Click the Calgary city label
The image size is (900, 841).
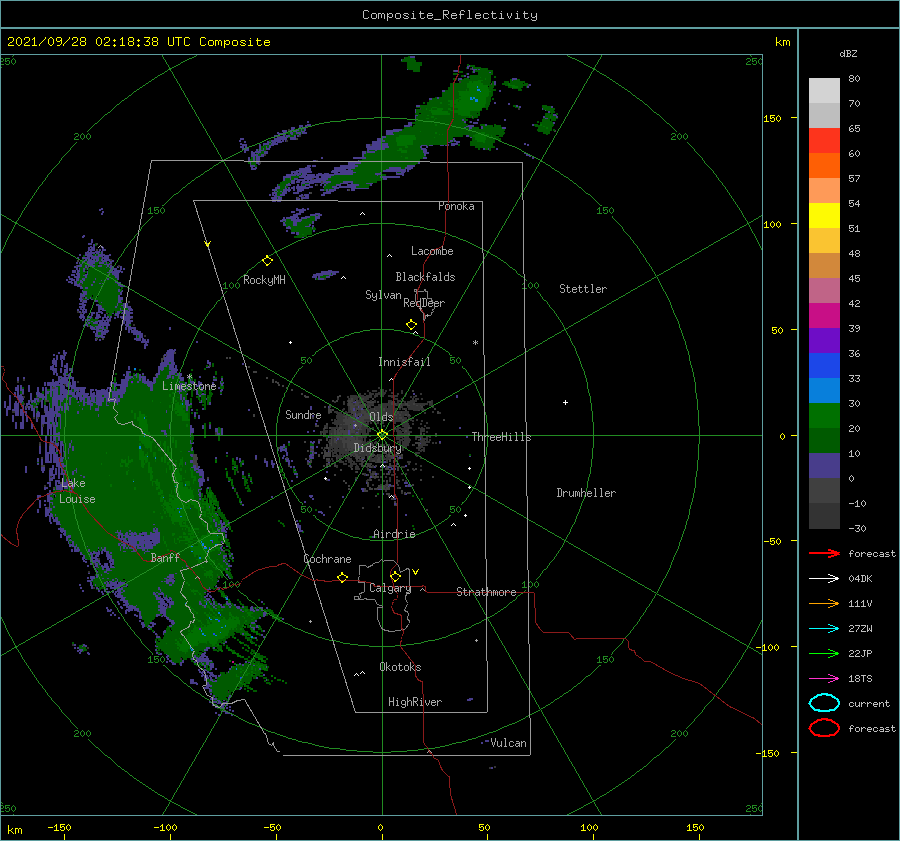(390, 588)
